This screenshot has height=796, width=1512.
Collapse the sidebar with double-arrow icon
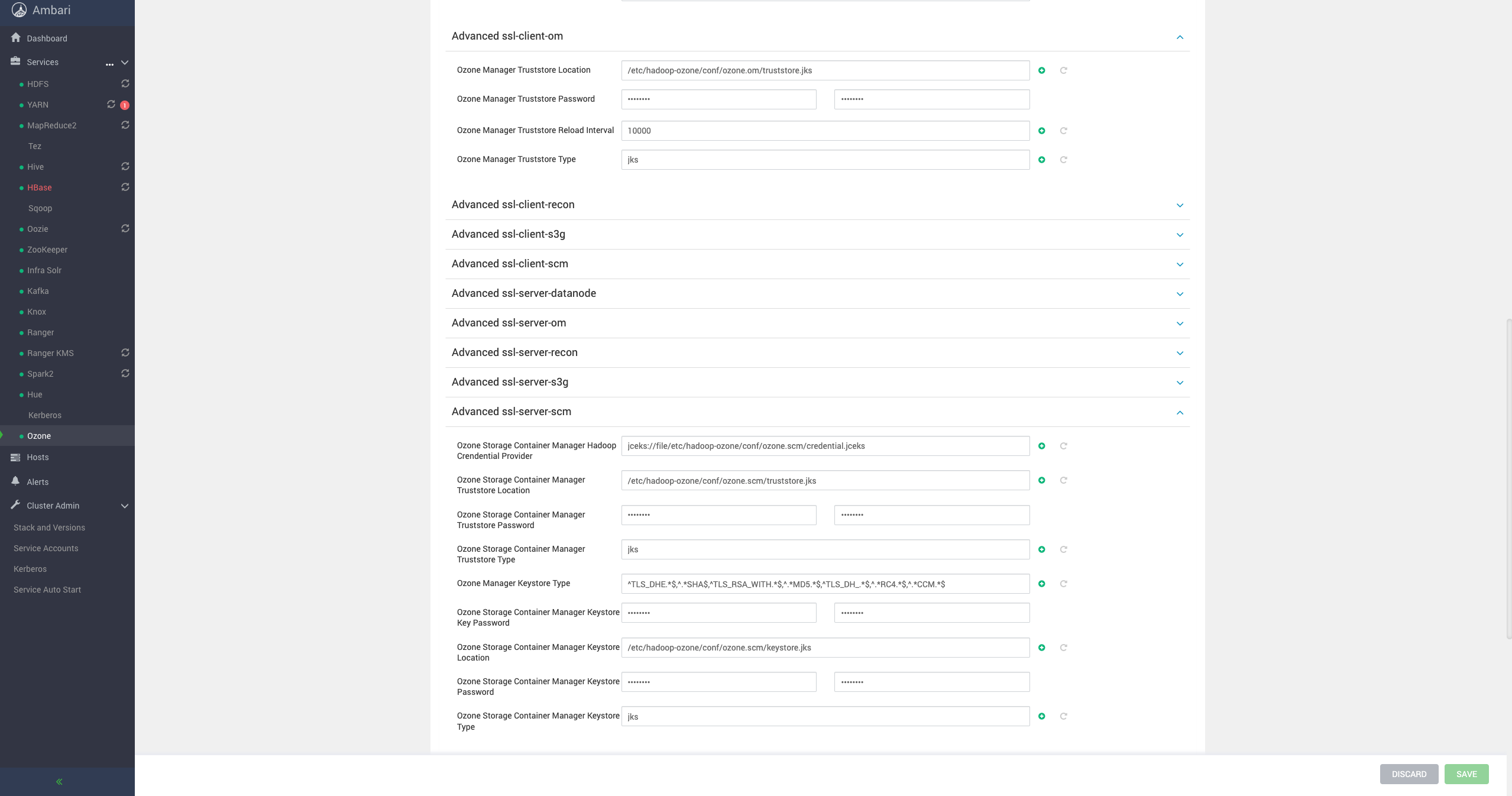(x=59, y=782)
